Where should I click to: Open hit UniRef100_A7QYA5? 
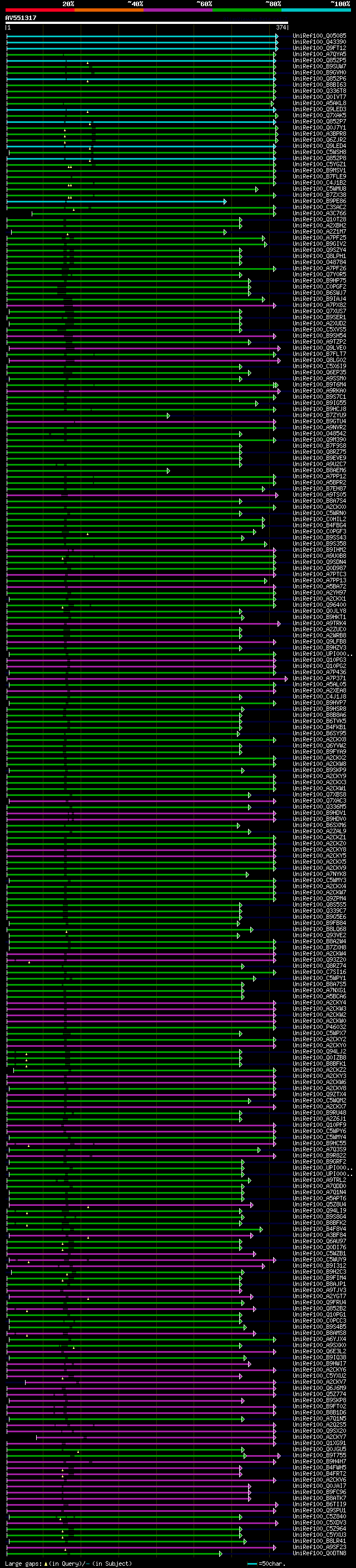click(x=319, y=54)
